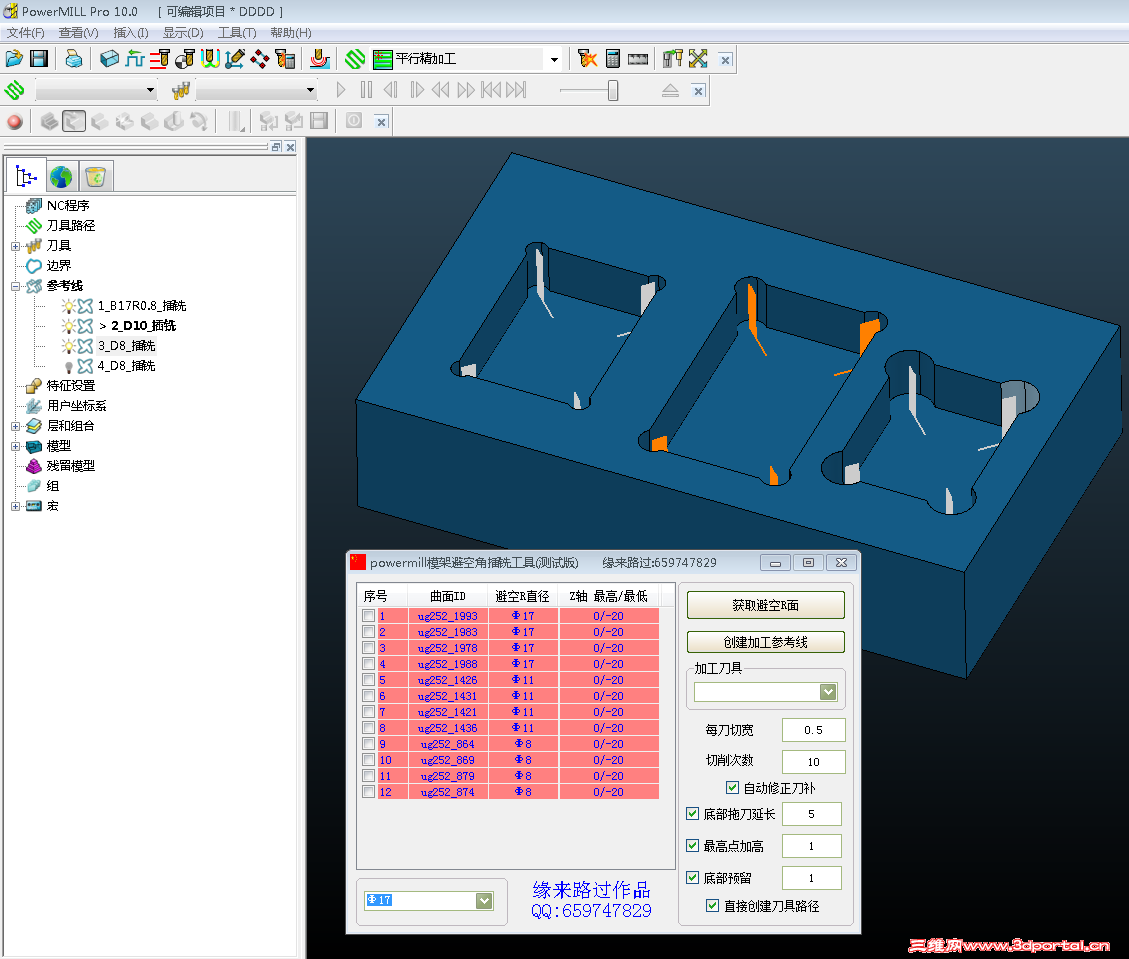Click the 创建加工参考线 button
1129x959 pixels.
tap(765, 642)
